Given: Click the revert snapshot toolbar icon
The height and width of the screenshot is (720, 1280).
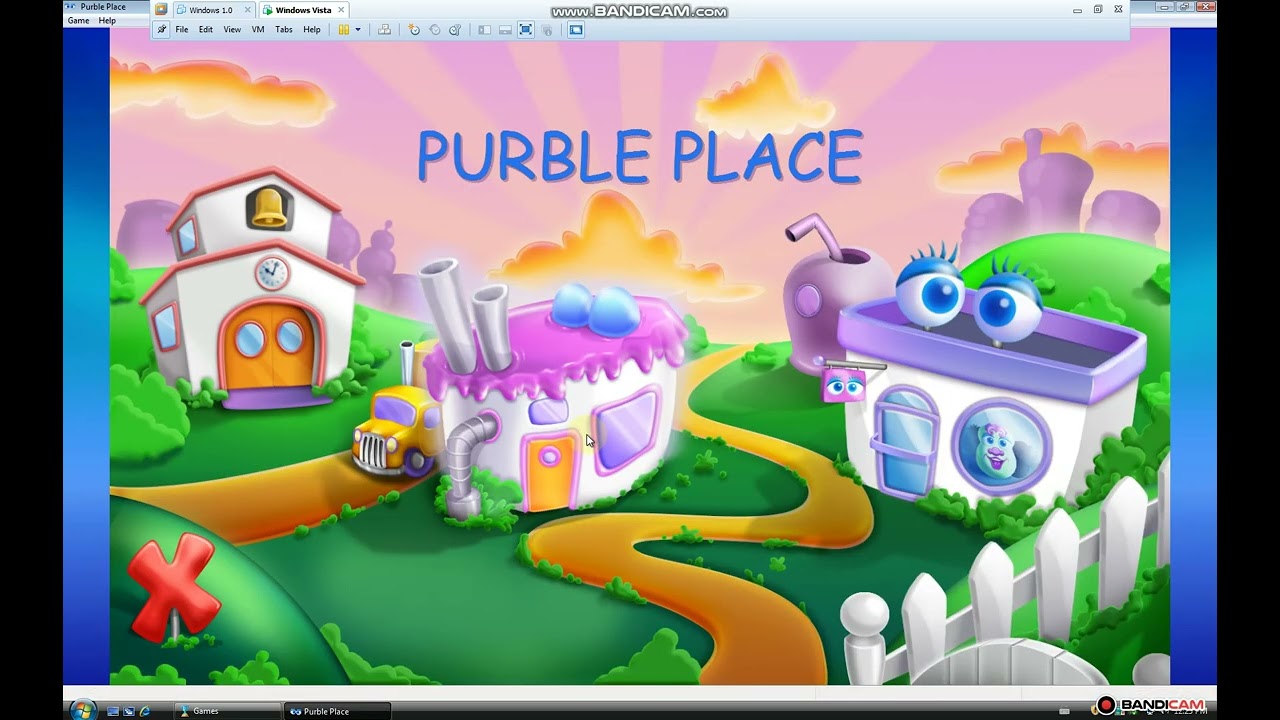Looking at the screenshot, I should [435, 30].
